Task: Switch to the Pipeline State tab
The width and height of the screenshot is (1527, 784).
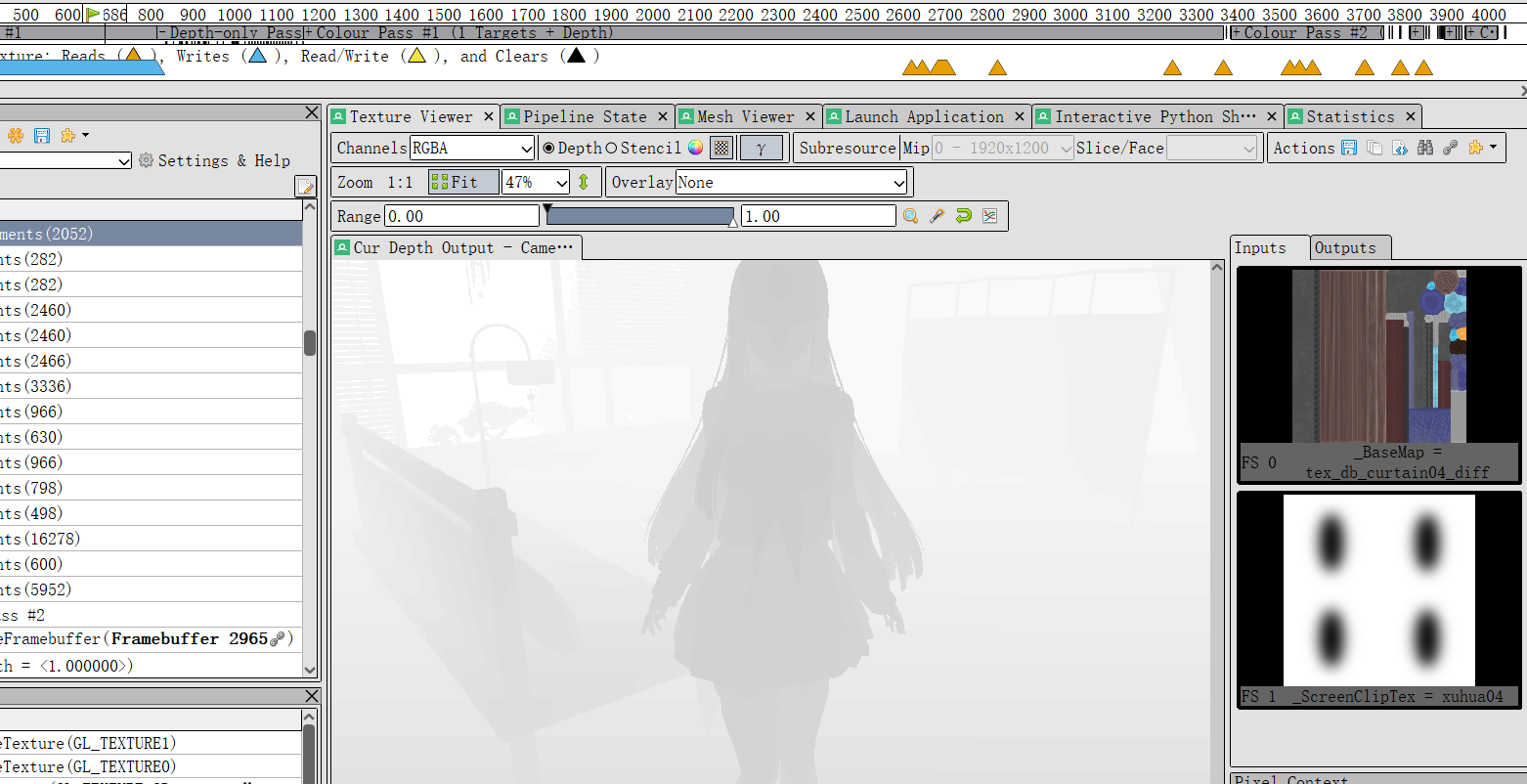Action: click(x=584, y=117)
